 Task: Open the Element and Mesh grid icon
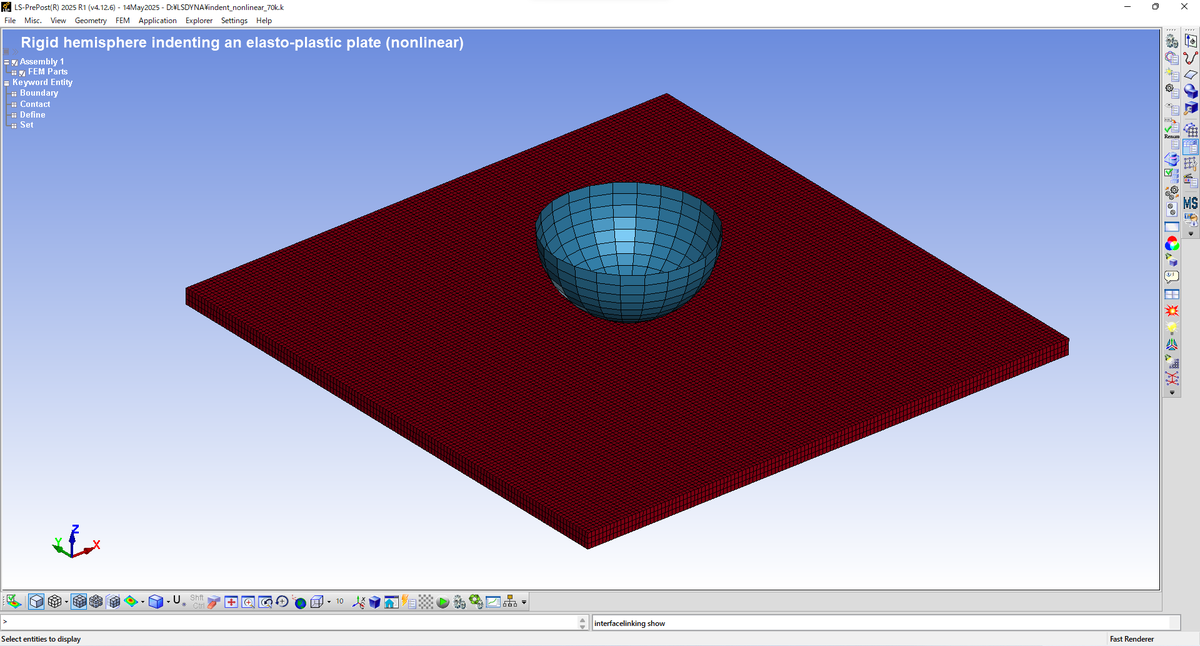[x=1191, y=130]
